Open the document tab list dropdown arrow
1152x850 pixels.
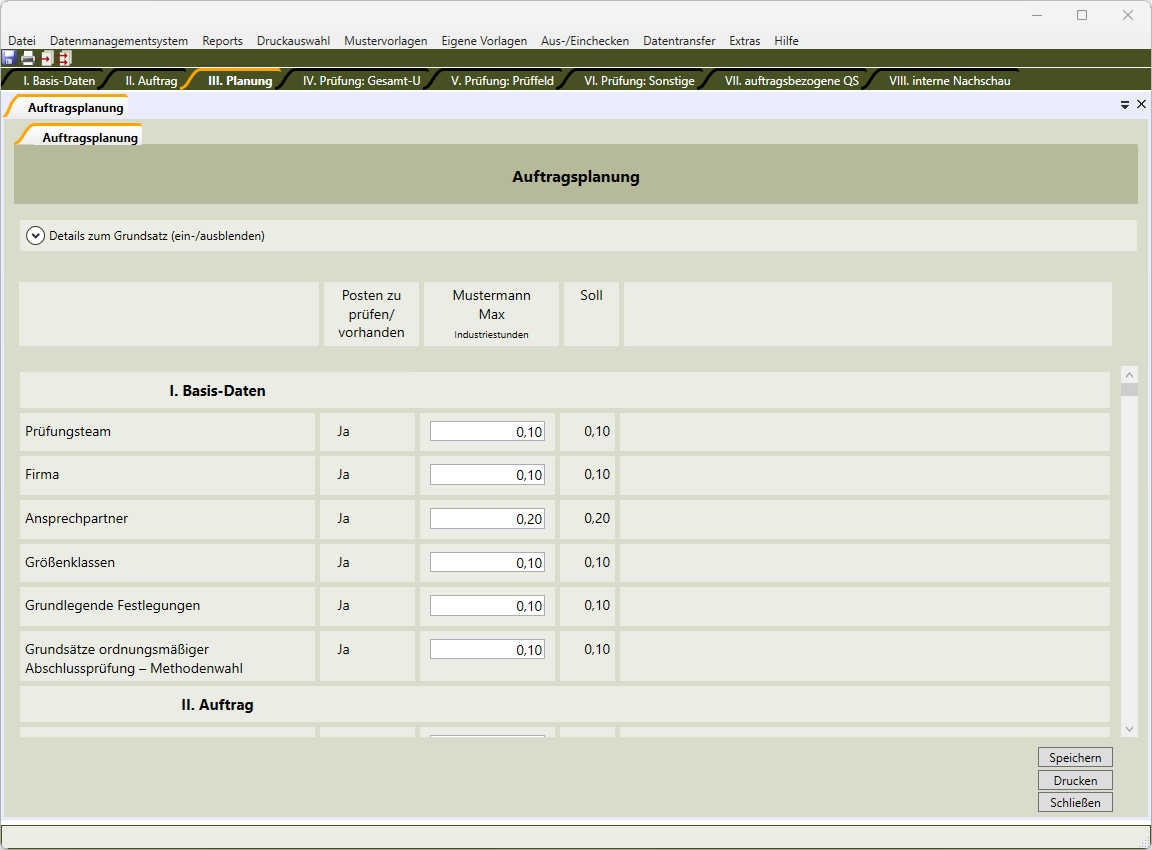click(x=1125, y=104)
